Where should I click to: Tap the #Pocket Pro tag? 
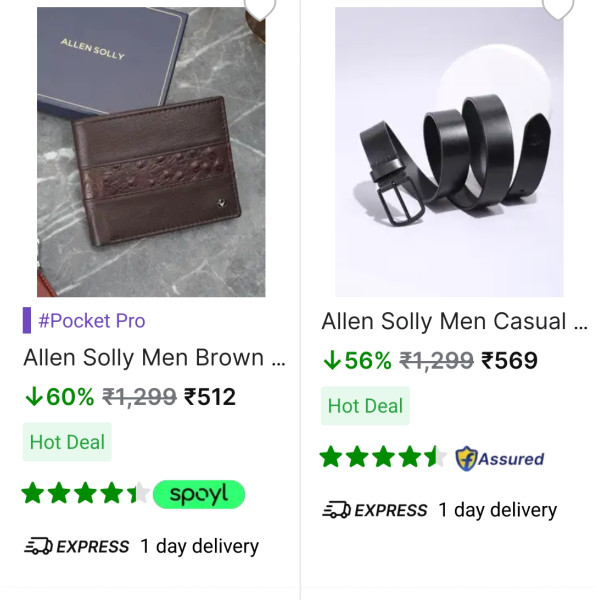[x=91, y=321]
